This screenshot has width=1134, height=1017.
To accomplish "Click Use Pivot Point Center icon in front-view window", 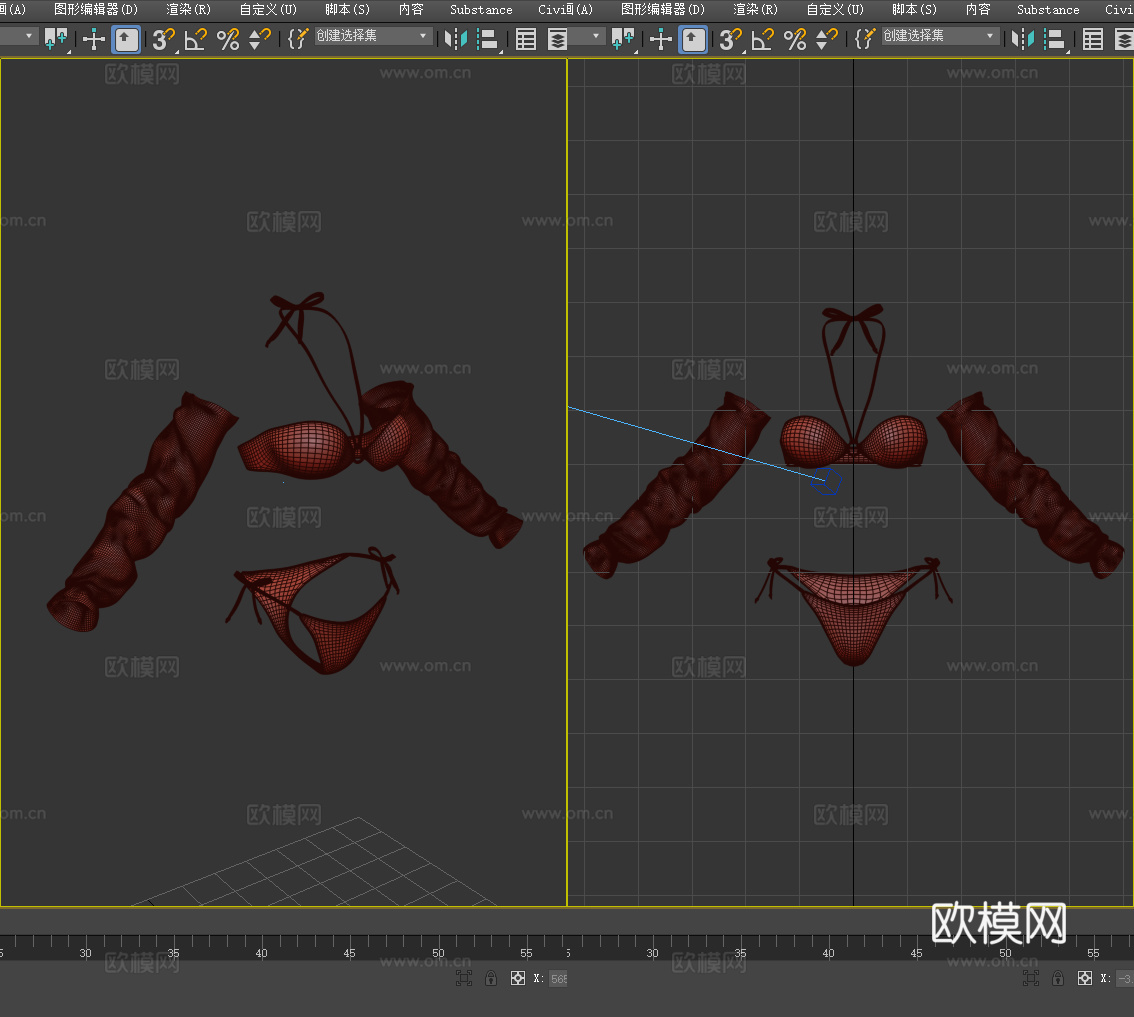I will coord(623,38).
